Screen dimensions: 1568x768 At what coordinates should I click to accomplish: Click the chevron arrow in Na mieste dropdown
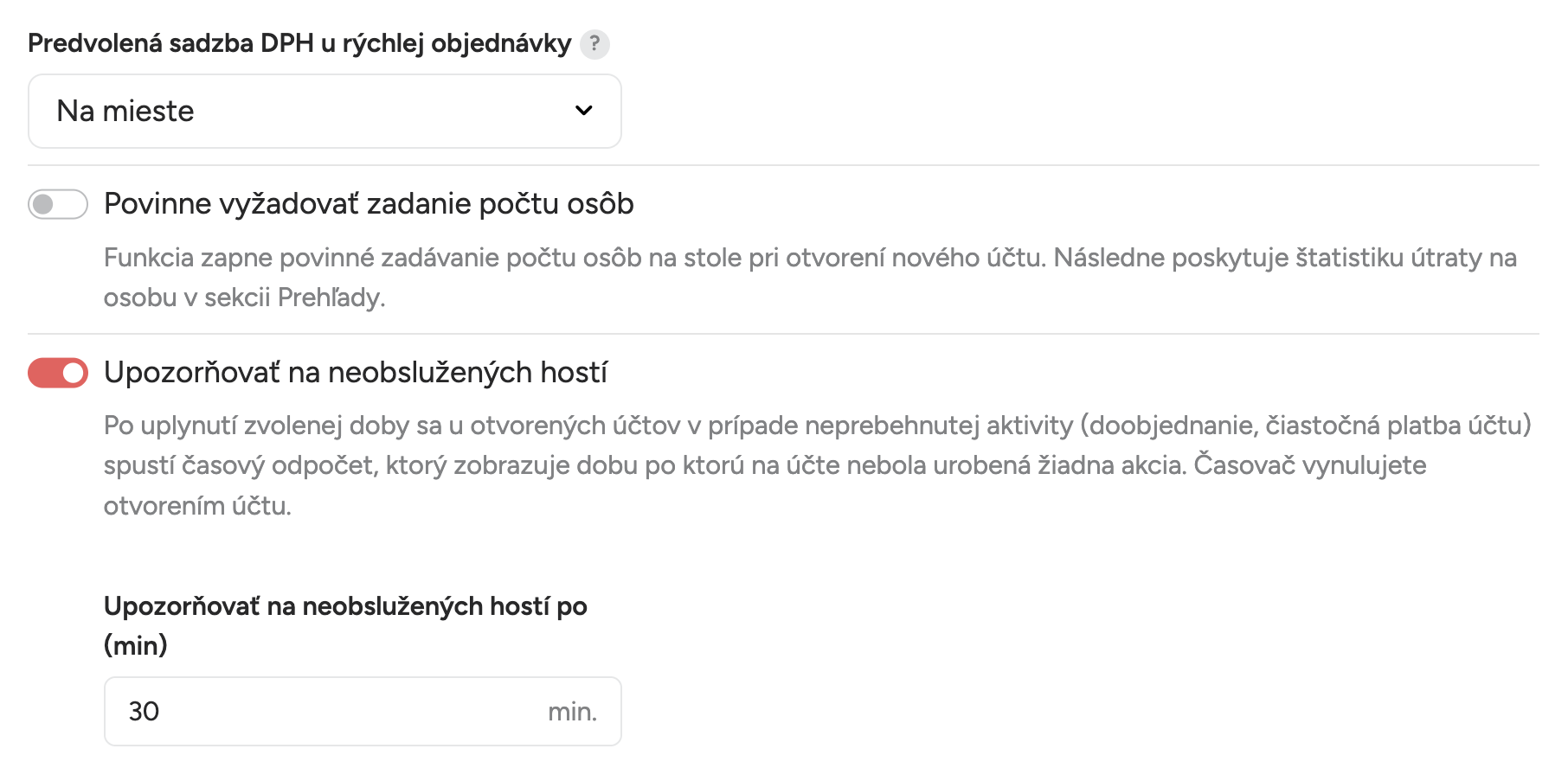[584, 111]
